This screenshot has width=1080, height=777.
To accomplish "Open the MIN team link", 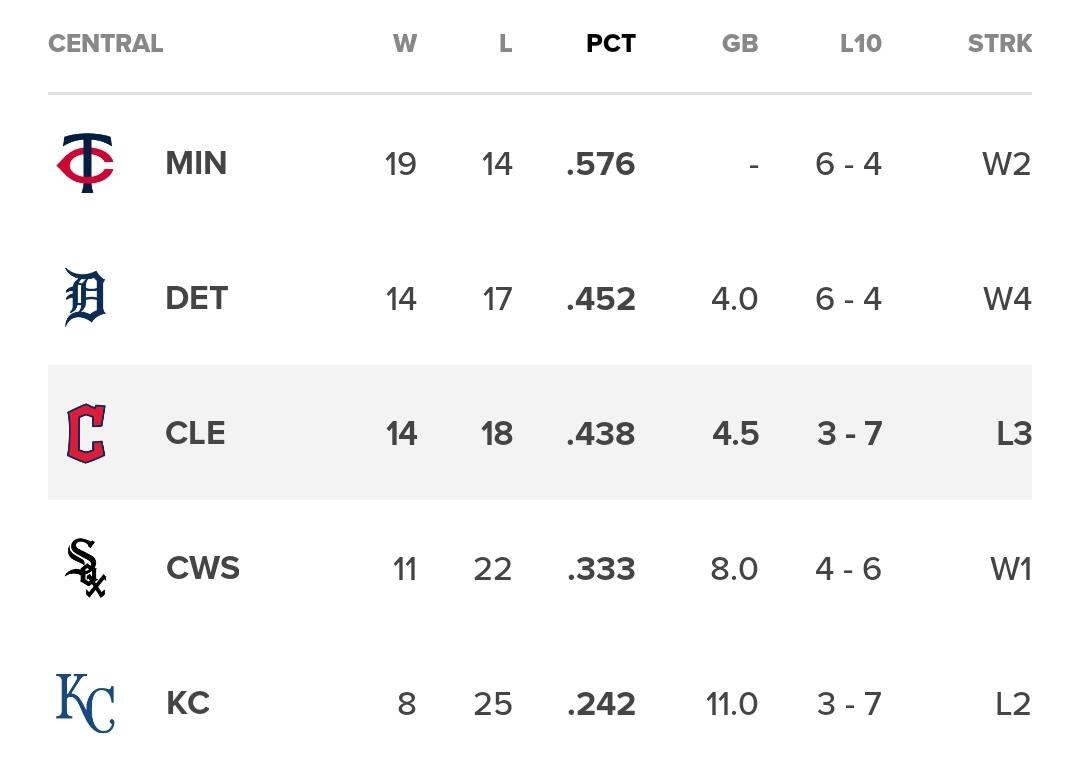I will [x=196, y=164].
